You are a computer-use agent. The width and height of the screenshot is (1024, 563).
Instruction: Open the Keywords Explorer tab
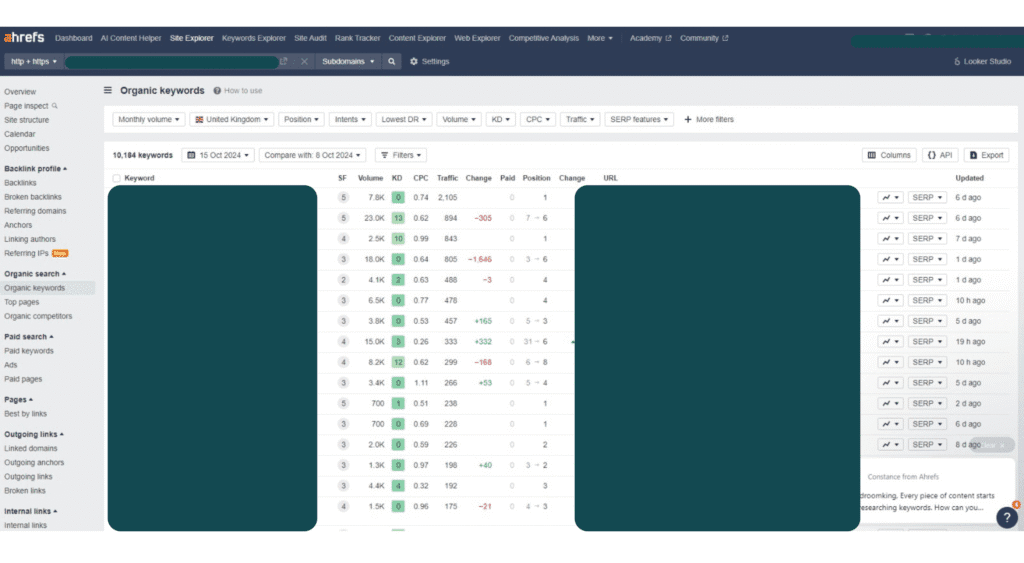coord(253,38)
